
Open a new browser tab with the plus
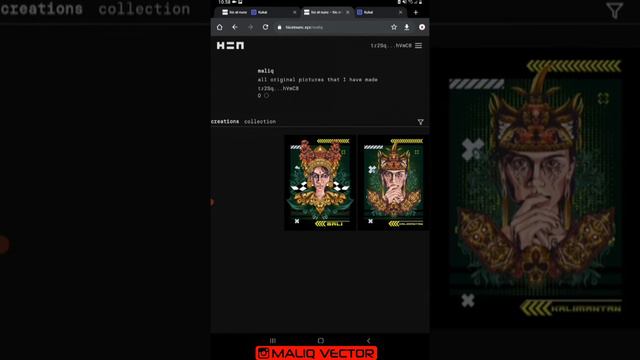[416, 12]
